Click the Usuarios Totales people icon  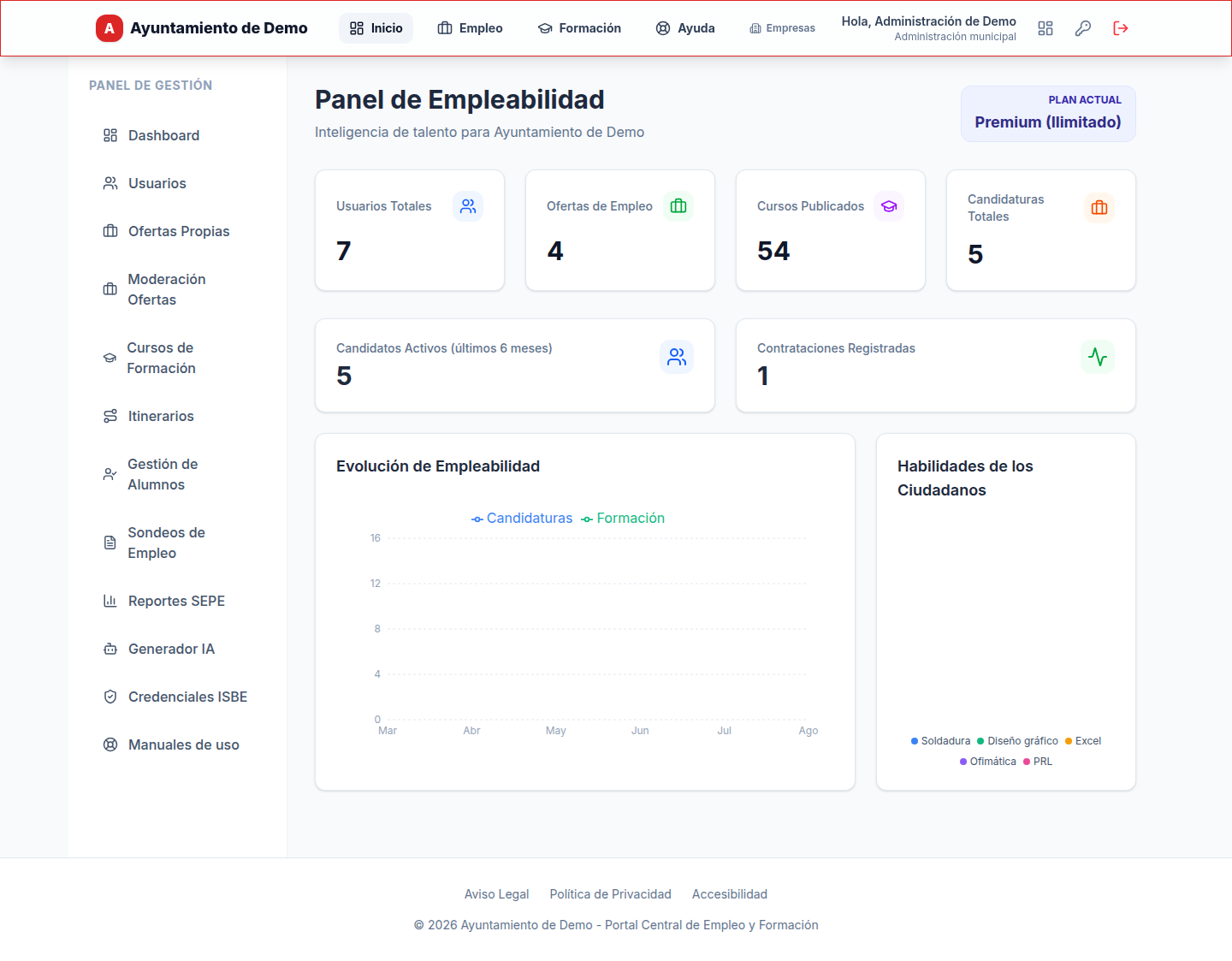click(x=468, y=206)
